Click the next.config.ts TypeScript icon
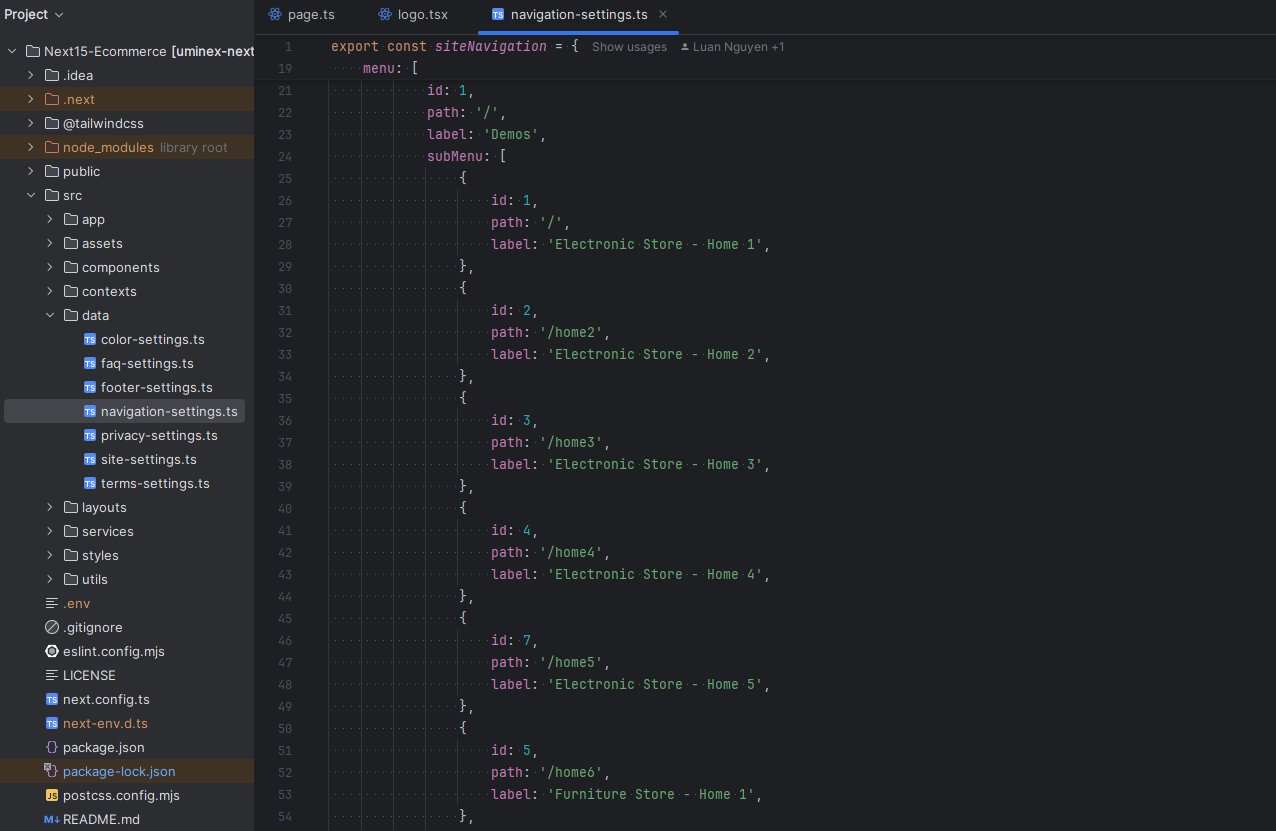The width and height of the screenshot is (1276, 831). tap(52, 699)
